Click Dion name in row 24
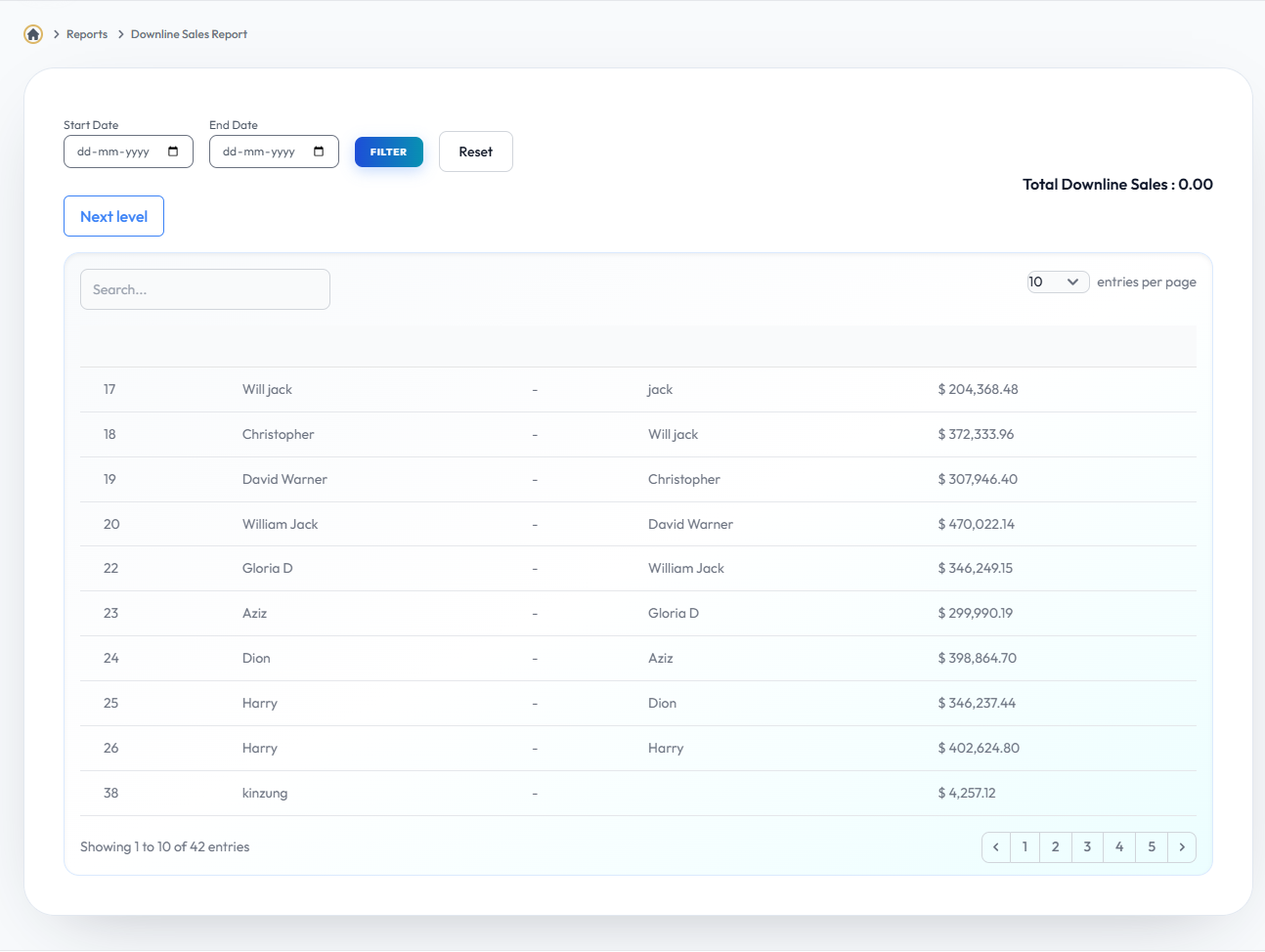1265x952 pixels. point(256,658)
